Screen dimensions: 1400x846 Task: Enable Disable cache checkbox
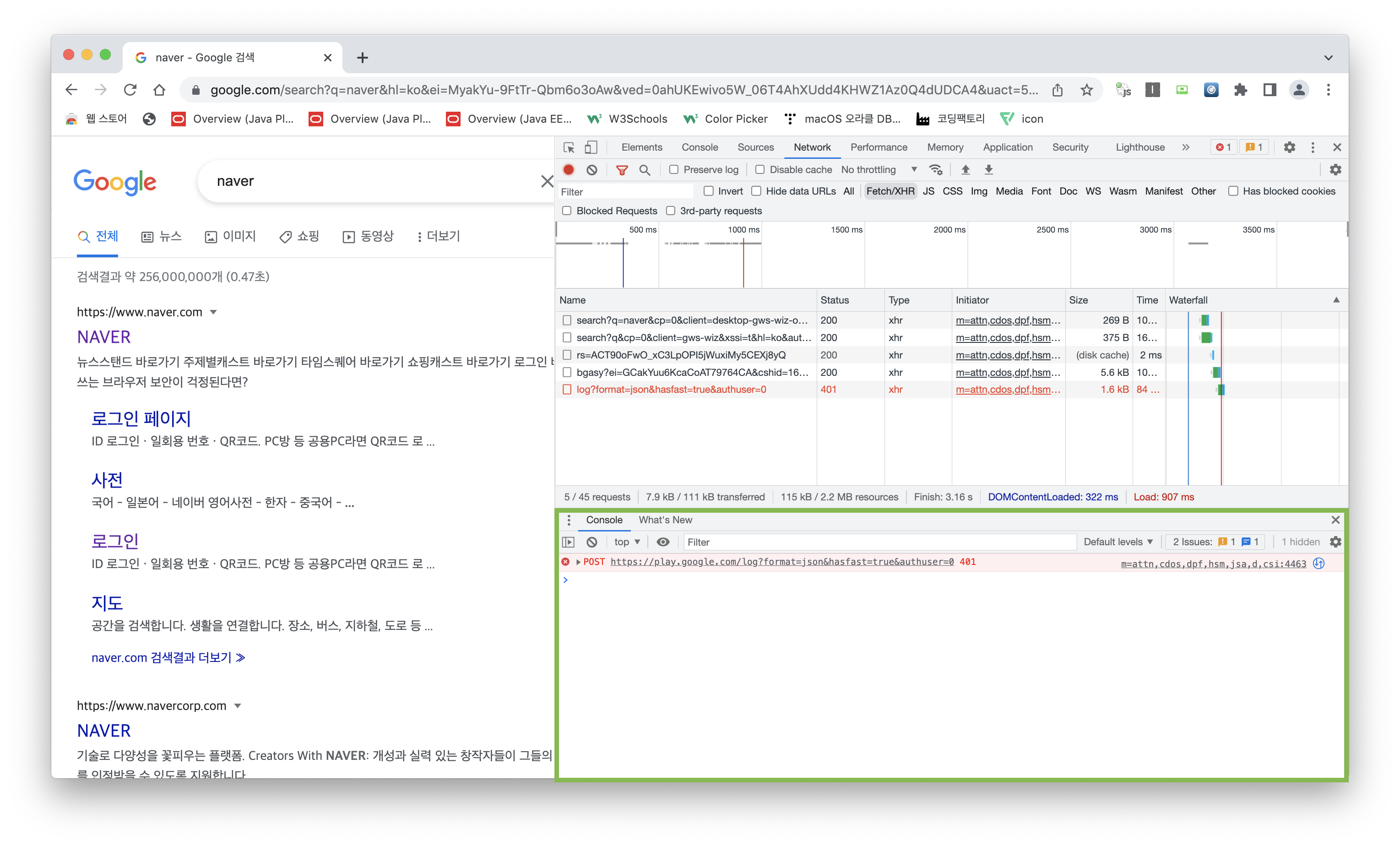coord(759,169)
